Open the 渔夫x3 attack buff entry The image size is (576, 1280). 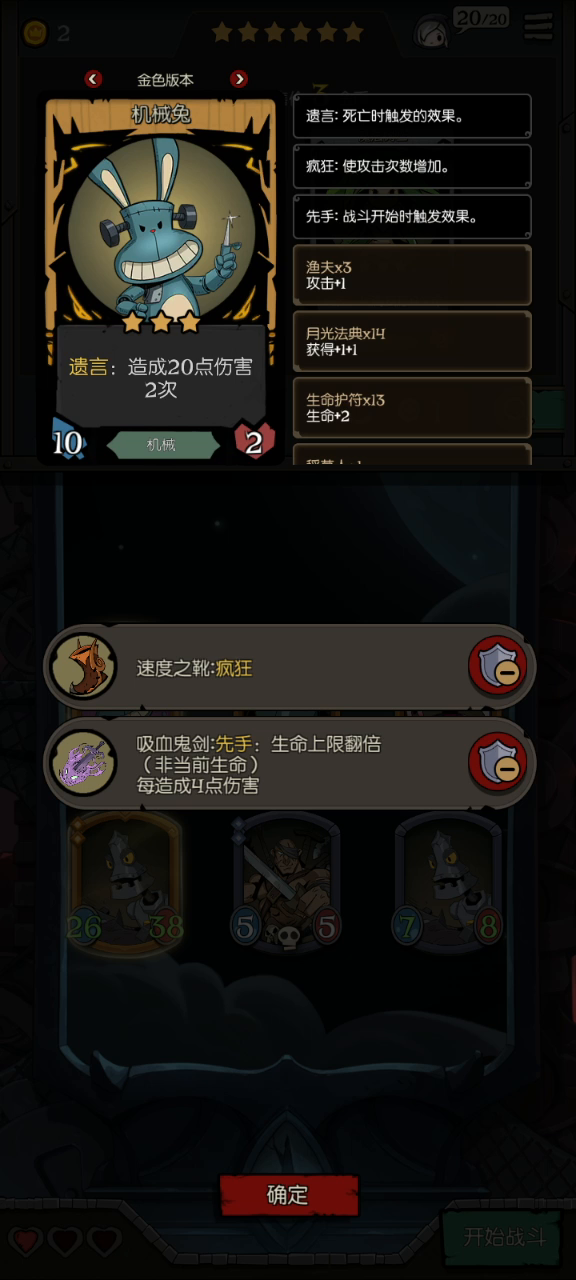pyautogui.click(x=412, y=275)
